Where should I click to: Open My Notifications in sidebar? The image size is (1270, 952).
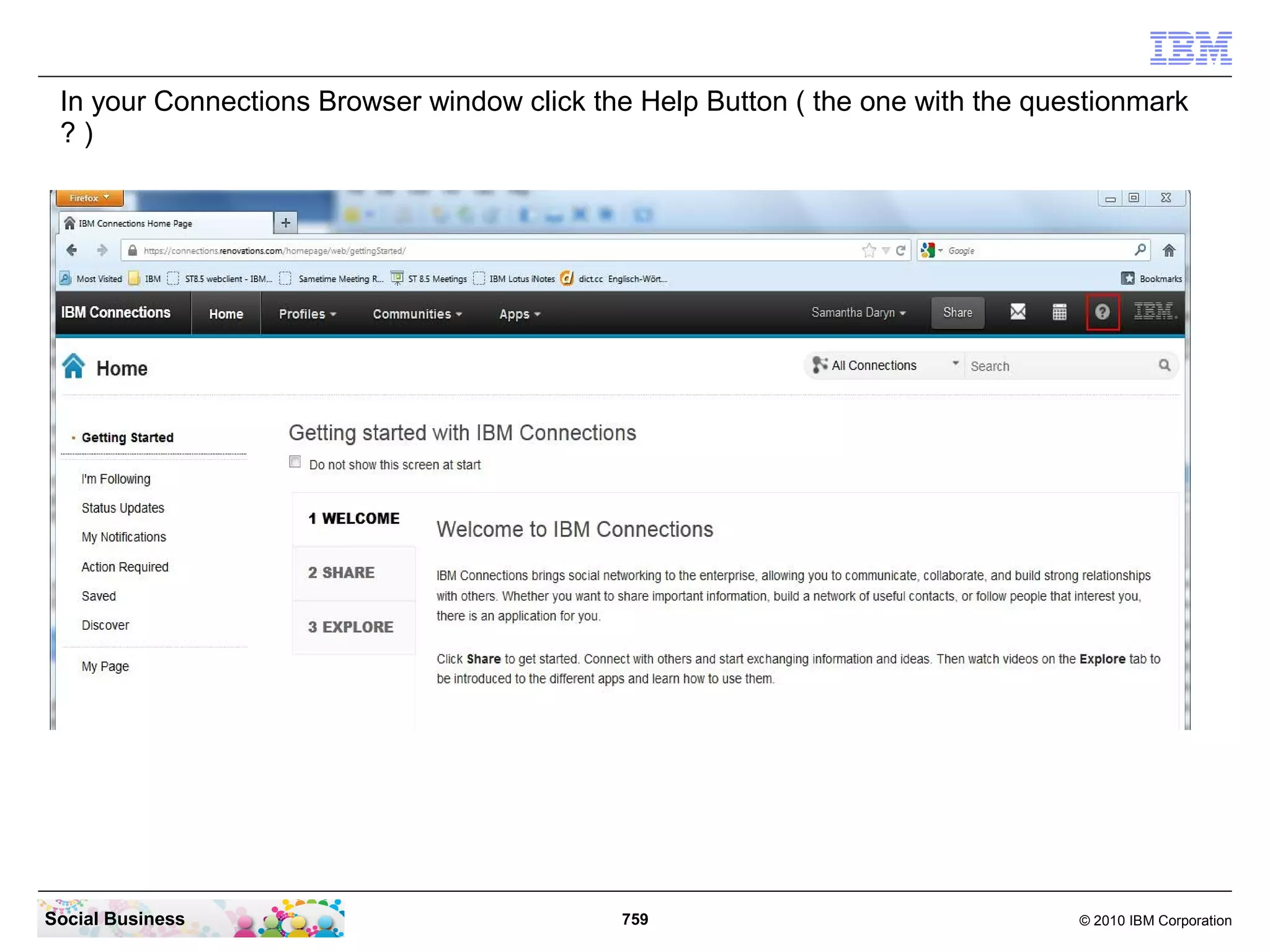(x=124, y=537)
